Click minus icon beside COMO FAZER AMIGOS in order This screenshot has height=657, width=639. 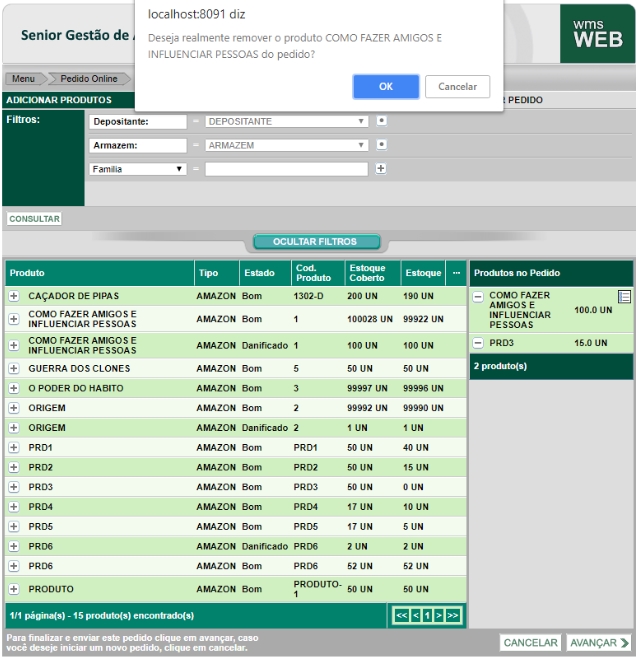click(x=478, y=297)
